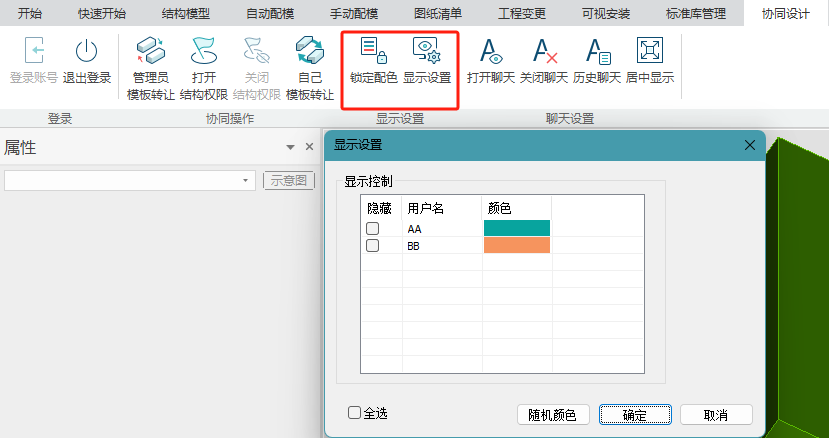
Task: Click 居中显示 icon
Action: click(x=650, y=51)
